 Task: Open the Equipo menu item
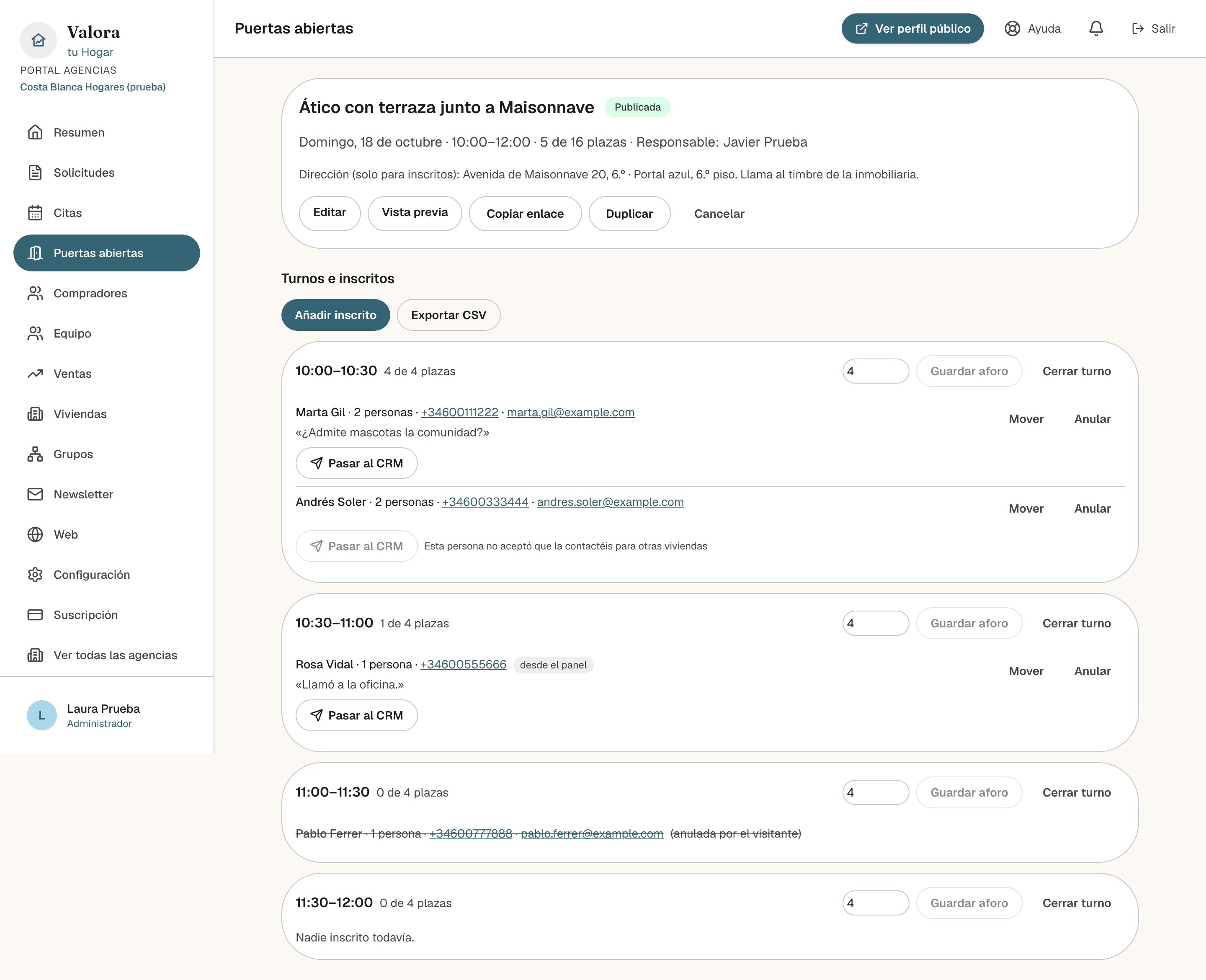(107, 333)
